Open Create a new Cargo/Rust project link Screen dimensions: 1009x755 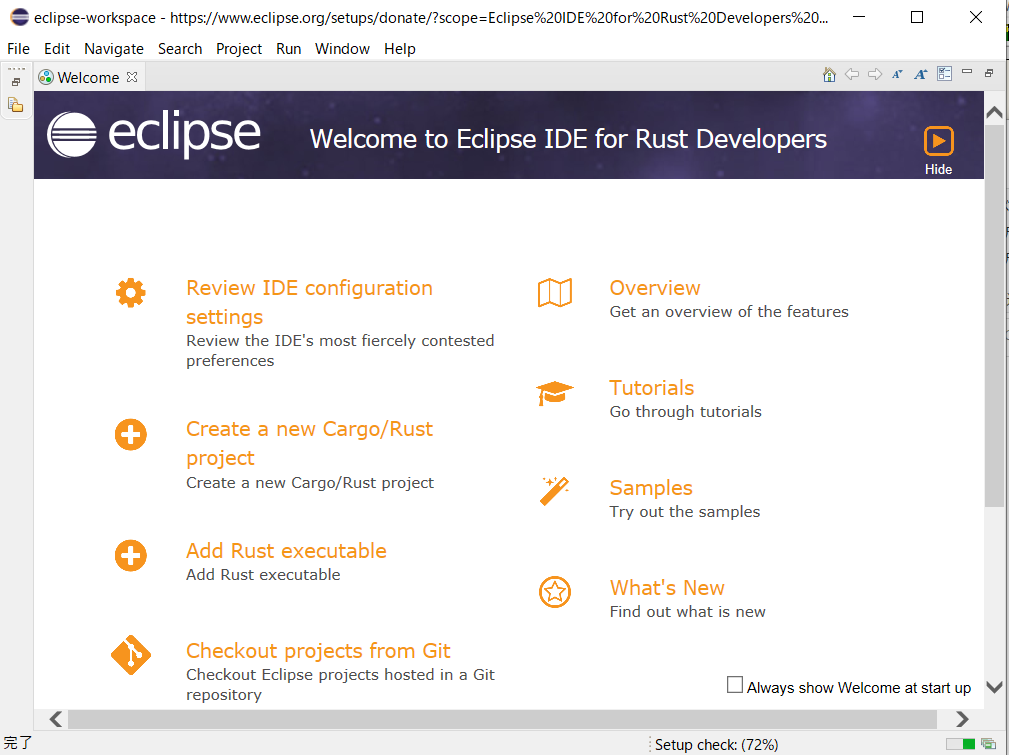pyautogui.click(x=310, y=443)
